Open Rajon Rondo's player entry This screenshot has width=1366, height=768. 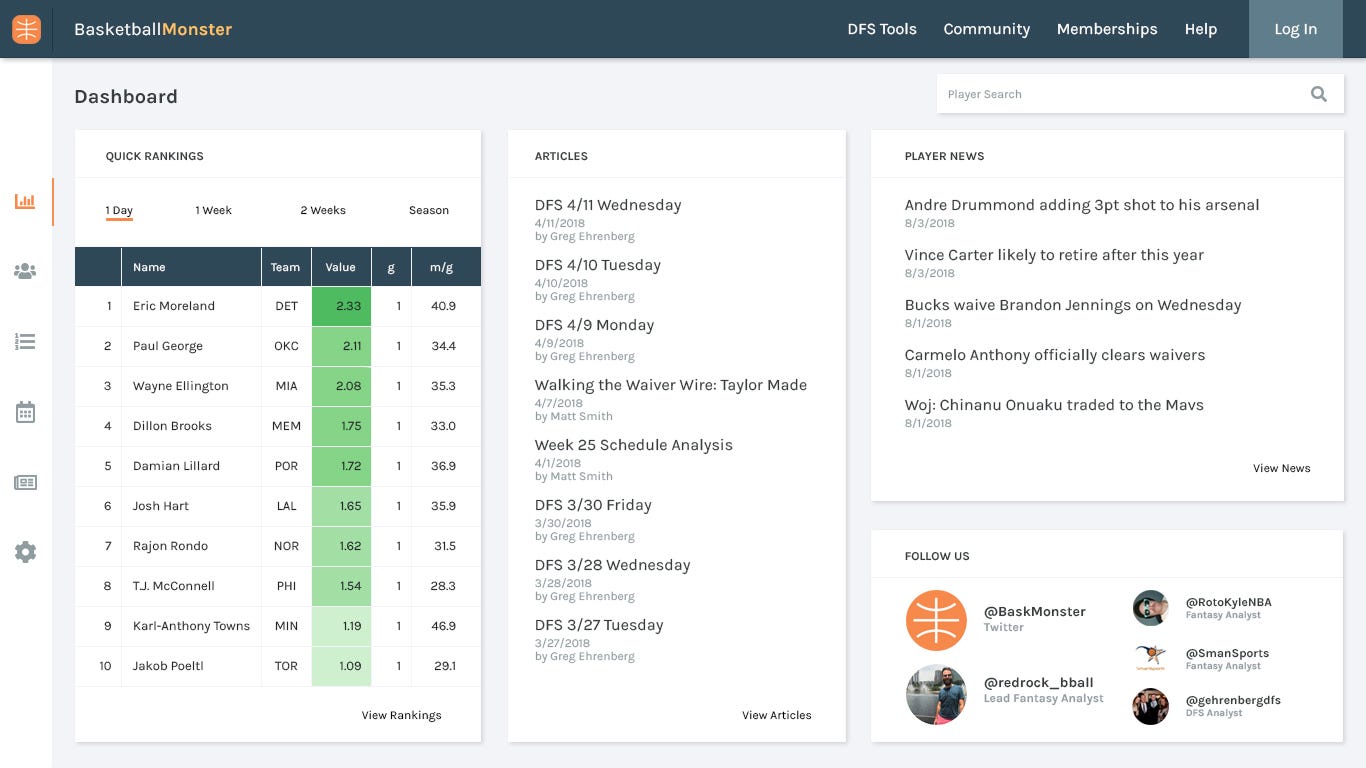pyautogui.click(x=171, y=546)
